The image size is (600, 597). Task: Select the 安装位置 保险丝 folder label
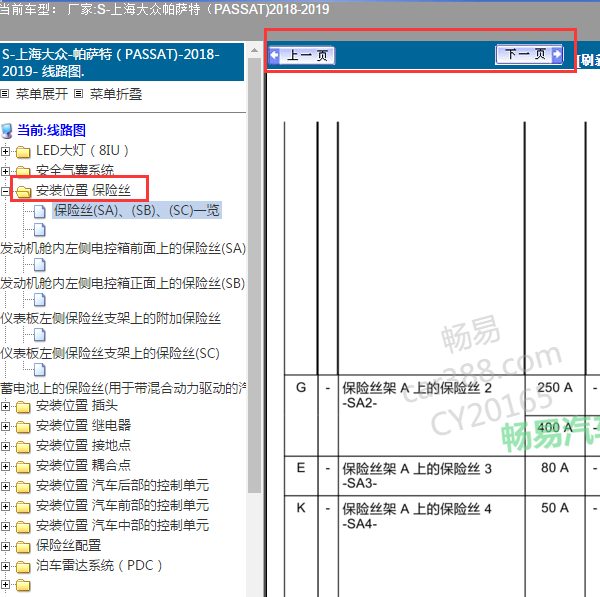pos(83,190)
